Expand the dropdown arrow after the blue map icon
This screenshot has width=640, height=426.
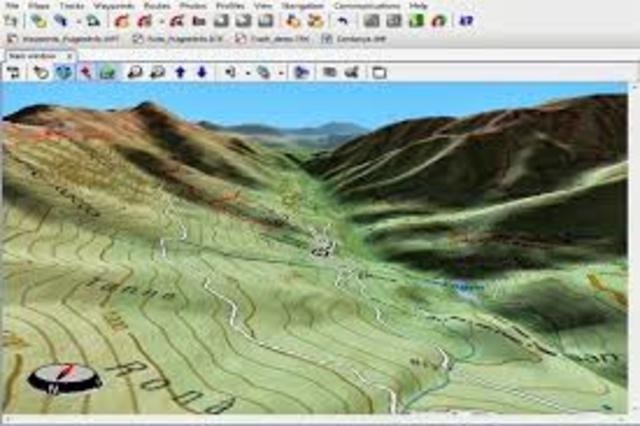coord(79,20)
